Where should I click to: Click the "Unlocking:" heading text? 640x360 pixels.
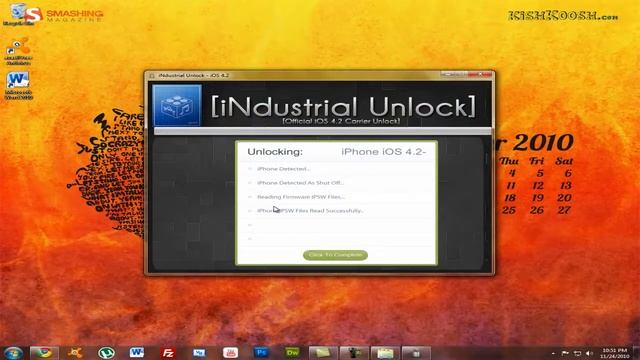275,152
